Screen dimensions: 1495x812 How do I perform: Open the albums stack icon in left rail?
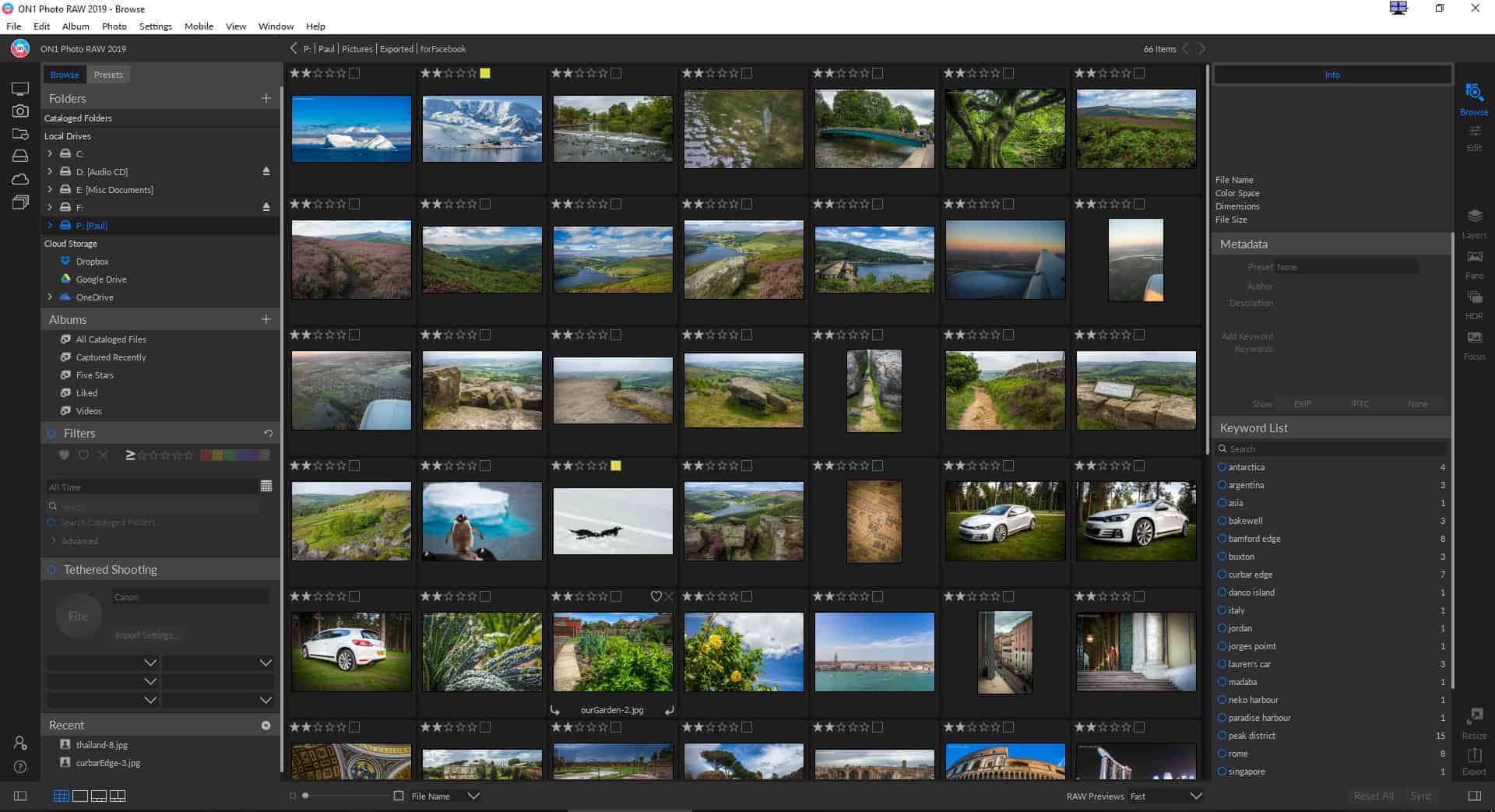pos(20,202)
